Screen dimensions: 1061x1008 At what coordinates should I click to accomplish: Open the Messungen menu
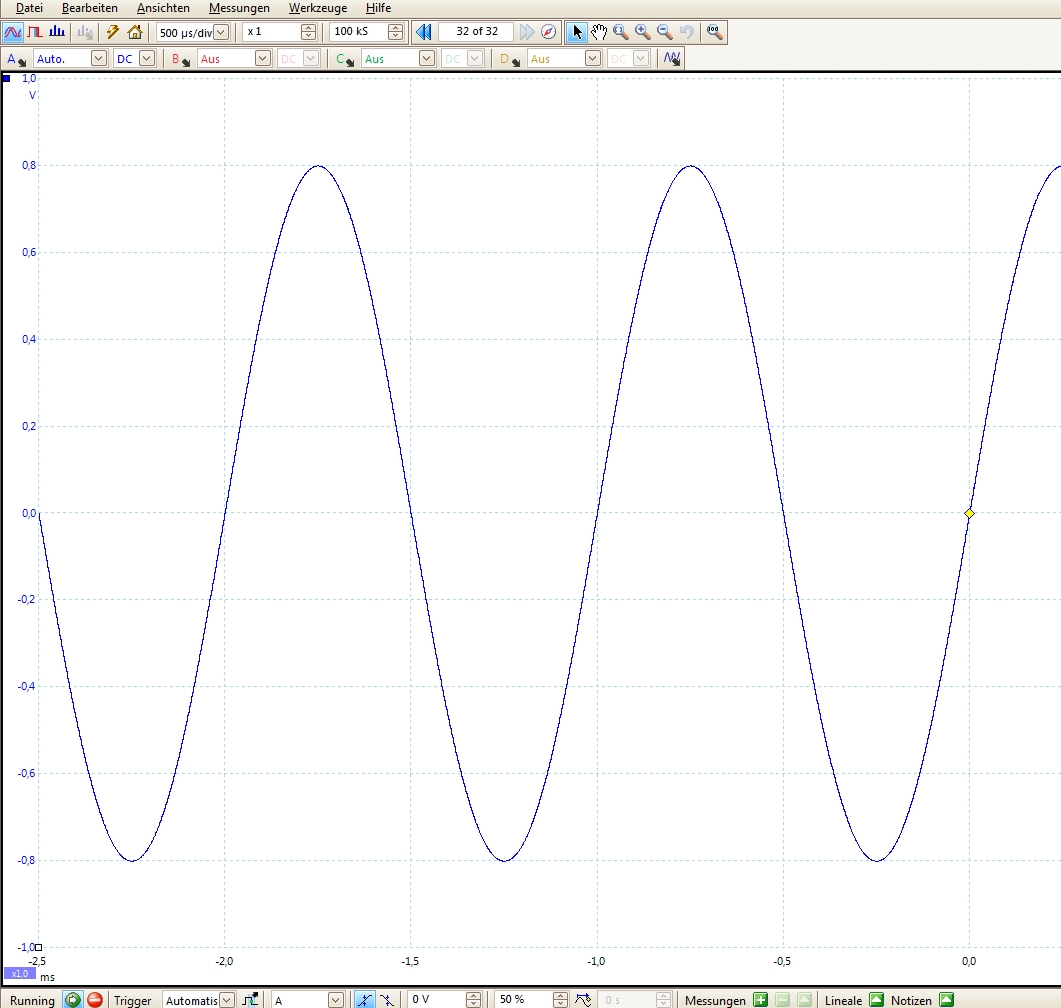click(239, 8)
